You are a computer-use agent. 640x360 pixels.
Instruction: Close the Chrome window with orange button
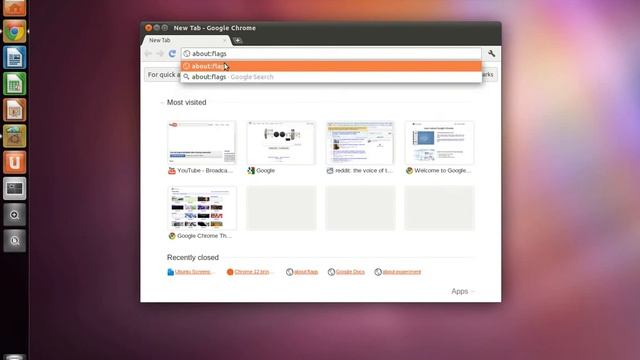pyautogui.click(x=149, y=28)
